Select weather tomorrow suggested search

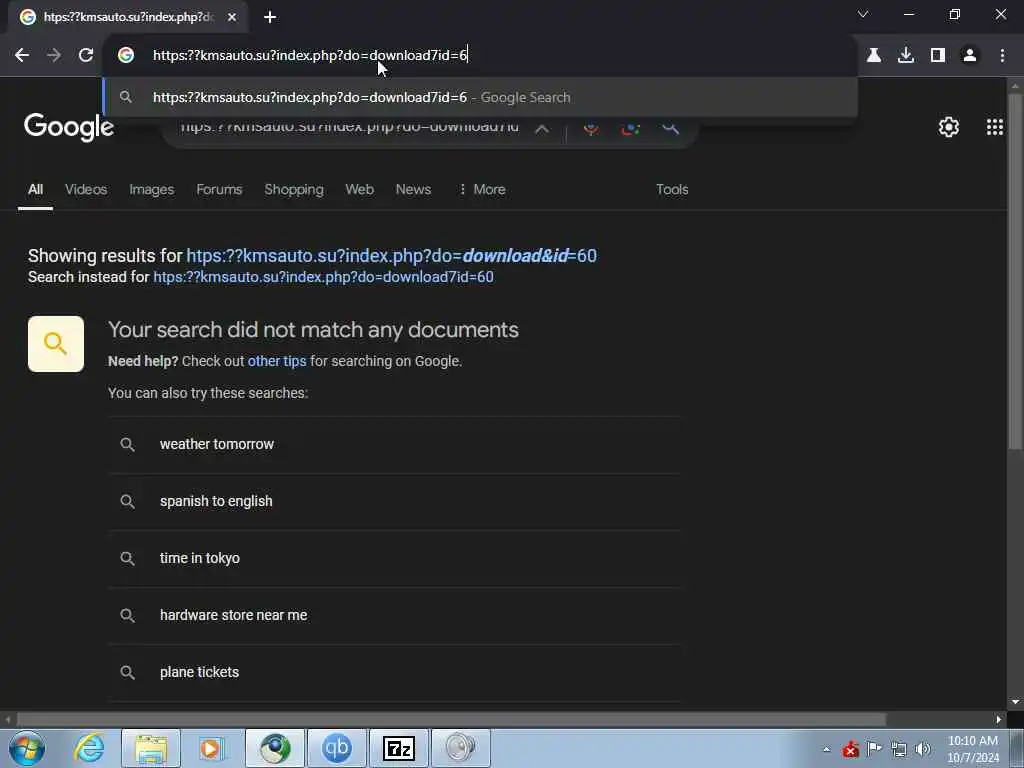tap(395, 445)
